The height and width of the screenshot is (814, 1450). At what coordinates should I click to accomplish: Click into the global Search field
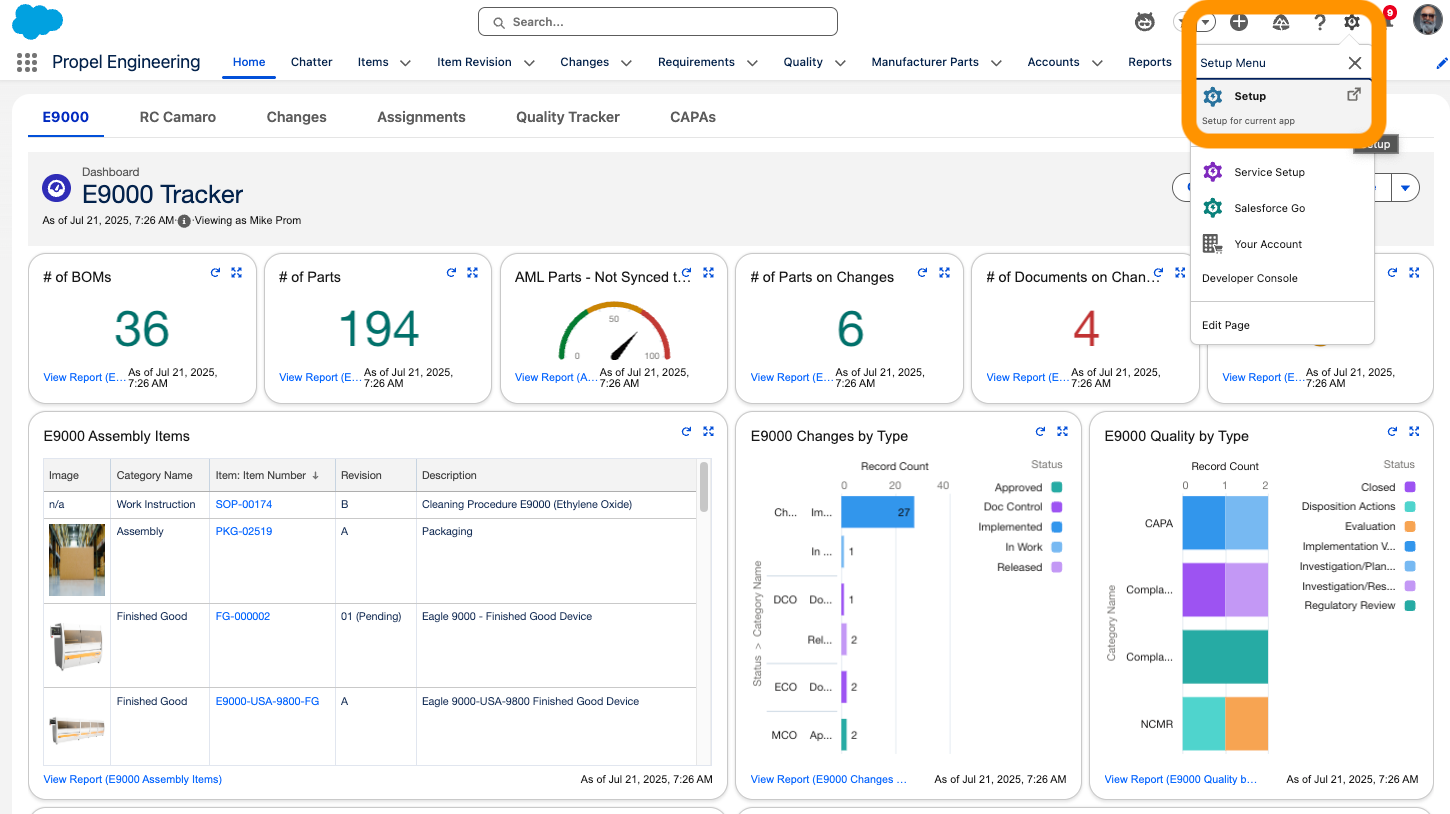coord(657,21)
